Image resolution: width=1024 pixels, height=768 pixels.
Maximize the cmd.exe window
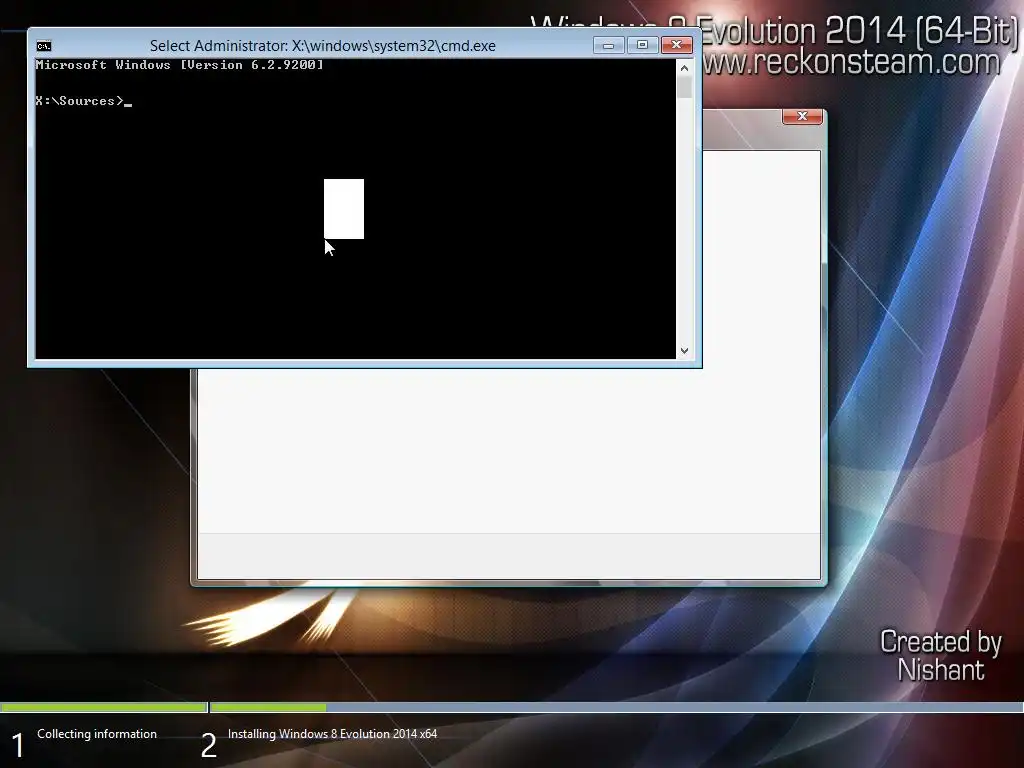coord(643,45)
